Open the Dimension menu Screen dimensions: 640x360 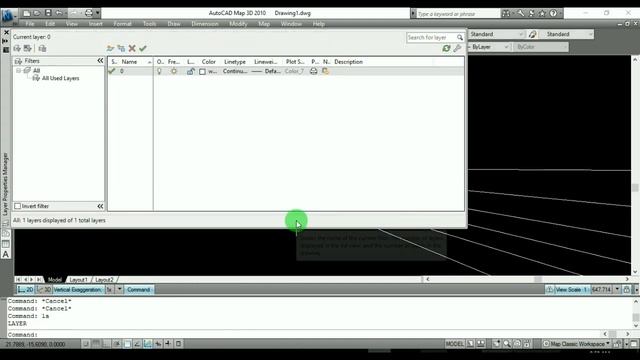pos(205,24)
